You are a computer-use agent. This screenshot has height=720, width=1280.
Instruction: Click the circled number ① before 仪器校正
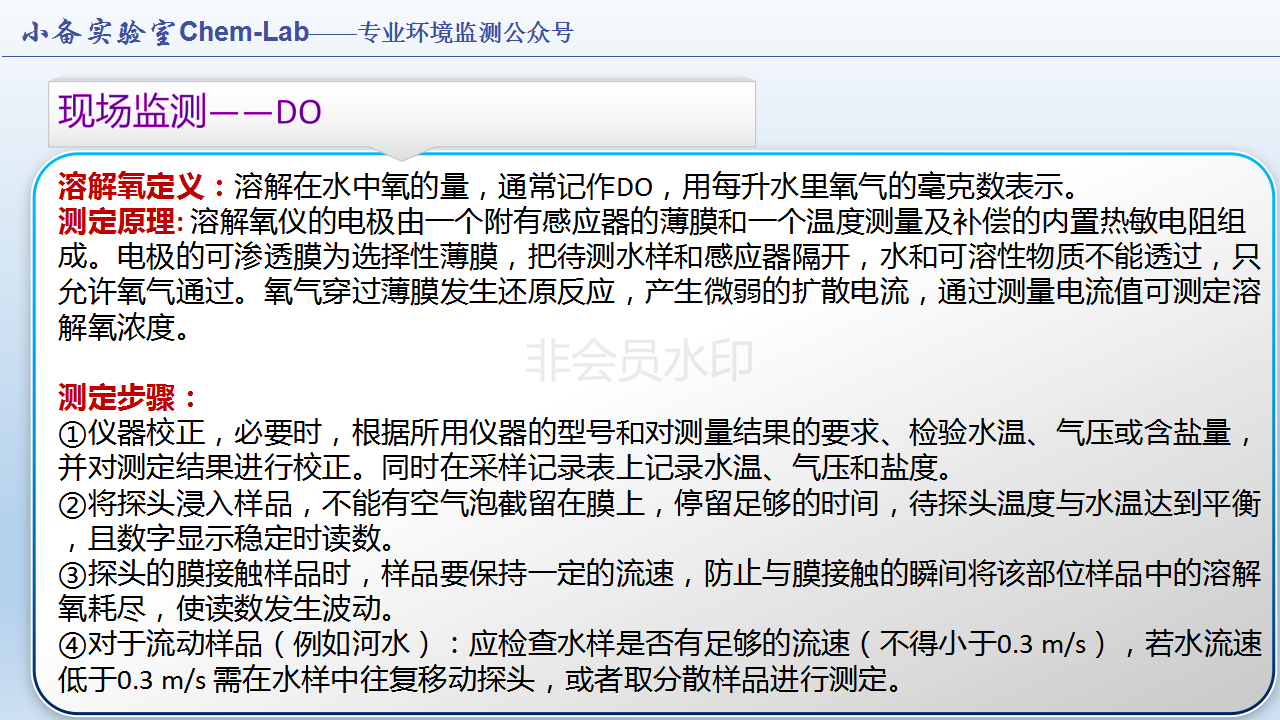point(74,434)
